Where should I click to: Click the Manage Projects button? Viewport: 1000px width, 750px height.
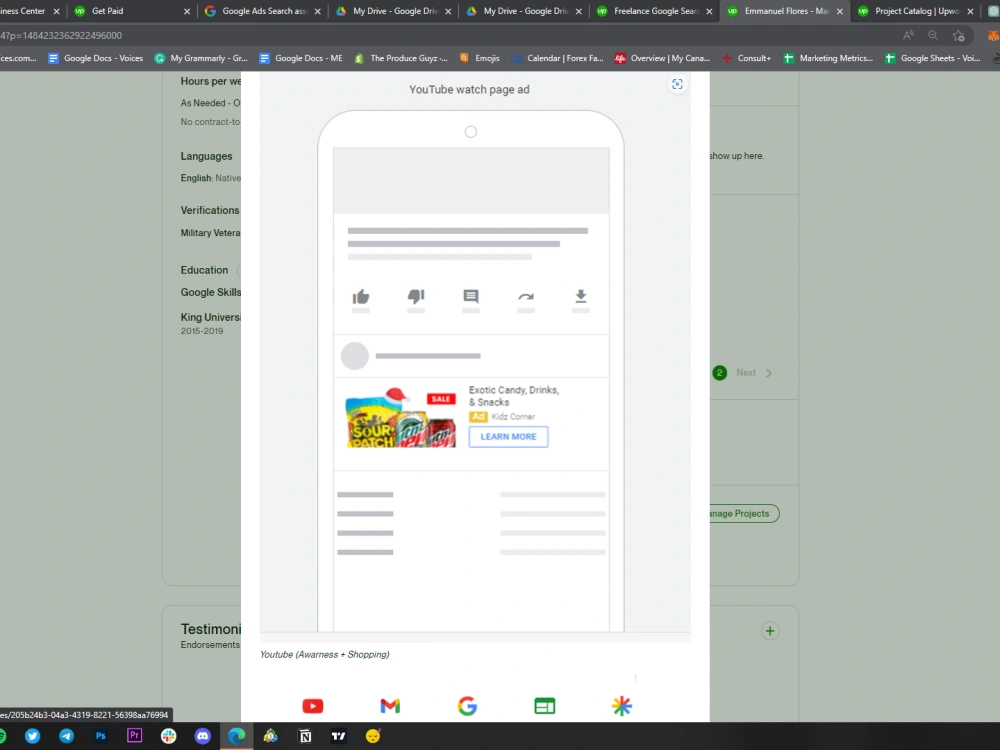pyautogui.click(x=739, y=513)
